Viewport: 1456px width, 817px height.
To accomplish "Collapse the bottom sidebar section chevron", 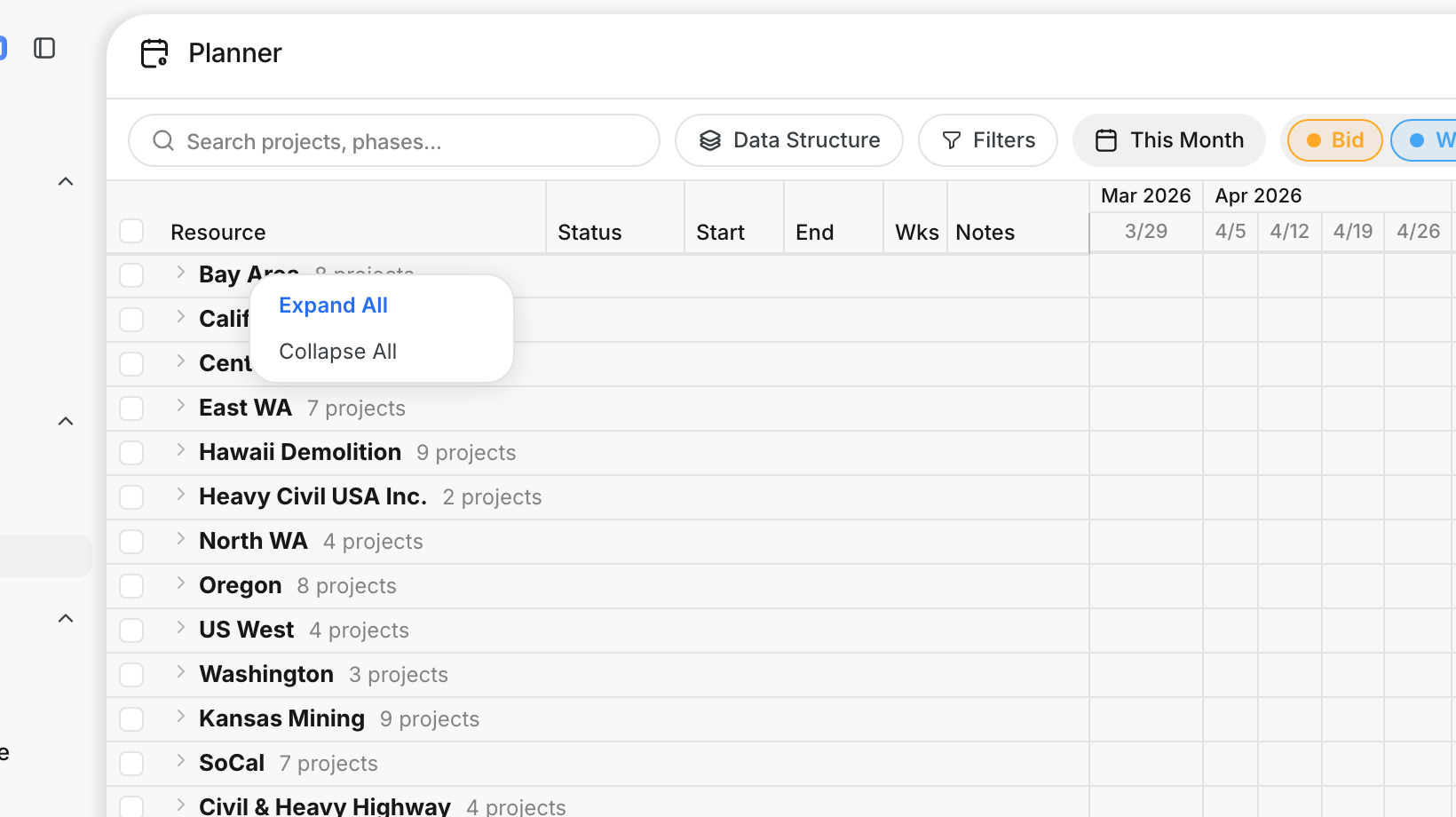I will pyautogui.click(x=66, y=619).
